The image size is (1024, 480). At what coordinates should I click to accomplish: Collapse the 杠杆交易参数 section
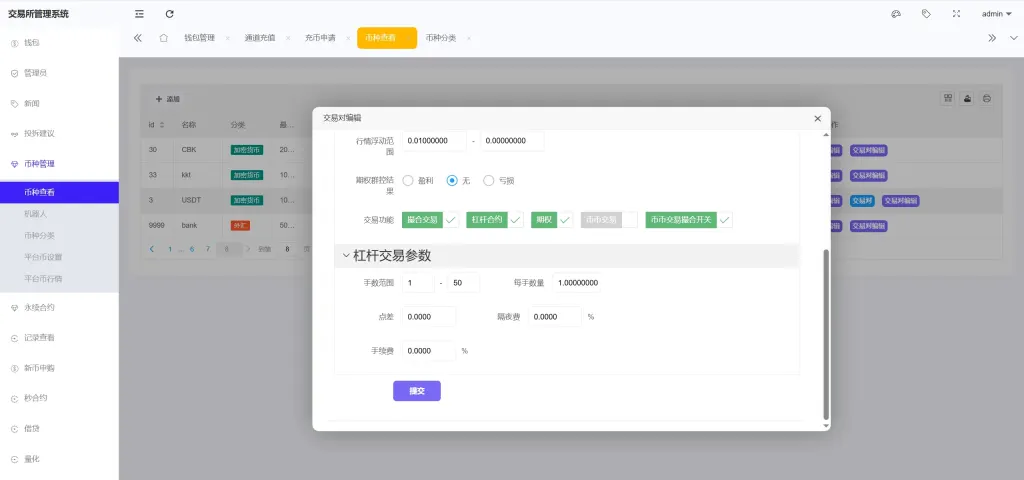coord(567,256)
